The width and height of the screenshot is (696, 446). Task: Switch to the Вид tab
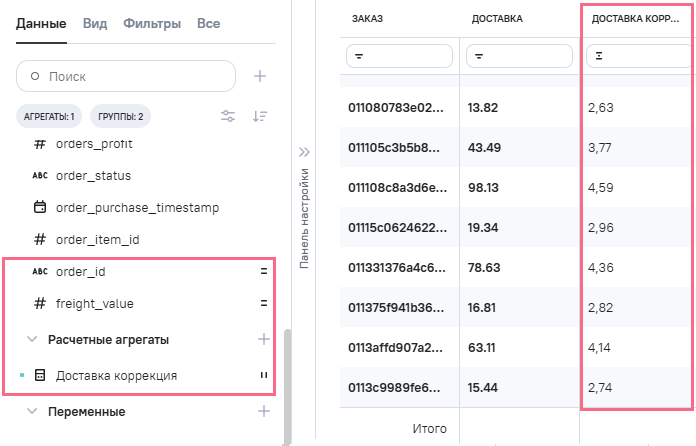pyautogui.click(x=95, y=22)
